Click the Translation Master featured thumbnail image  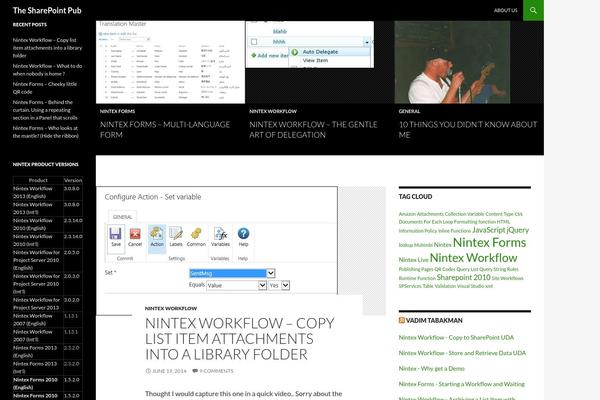point(170,62)
